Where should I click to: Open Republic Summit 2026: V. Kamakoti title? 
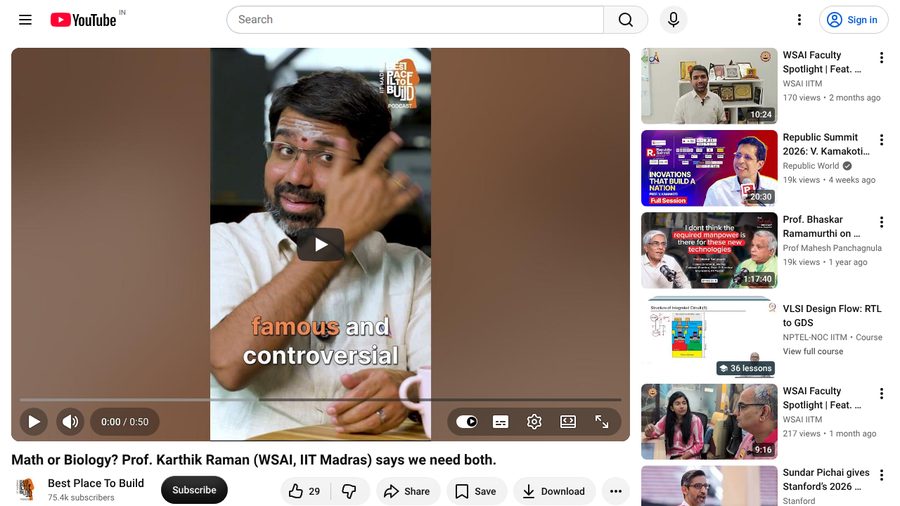coord(826,144)
